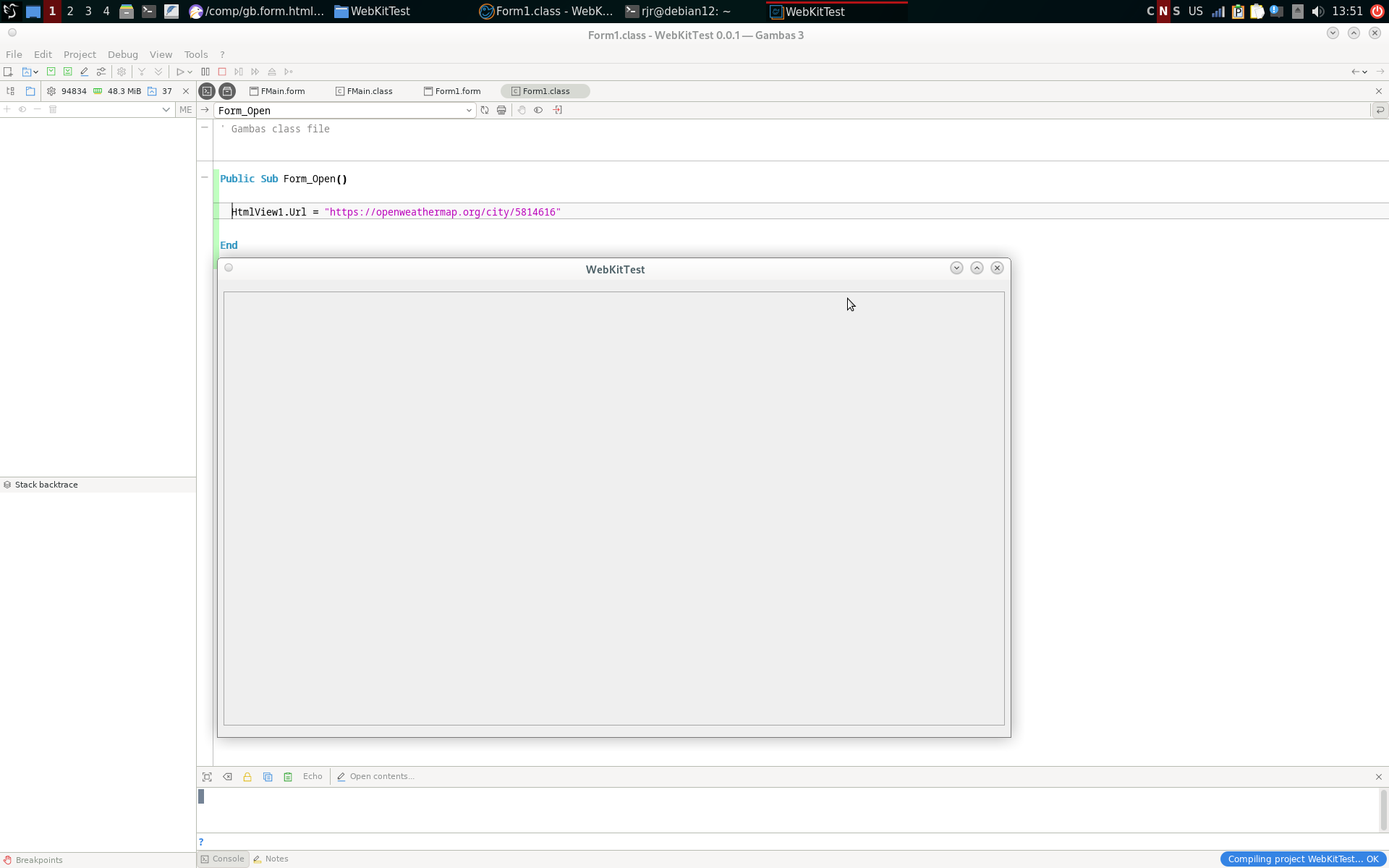Toggle the ME expression button
This screenshot has width=1389, height=868.
[185, 110]
